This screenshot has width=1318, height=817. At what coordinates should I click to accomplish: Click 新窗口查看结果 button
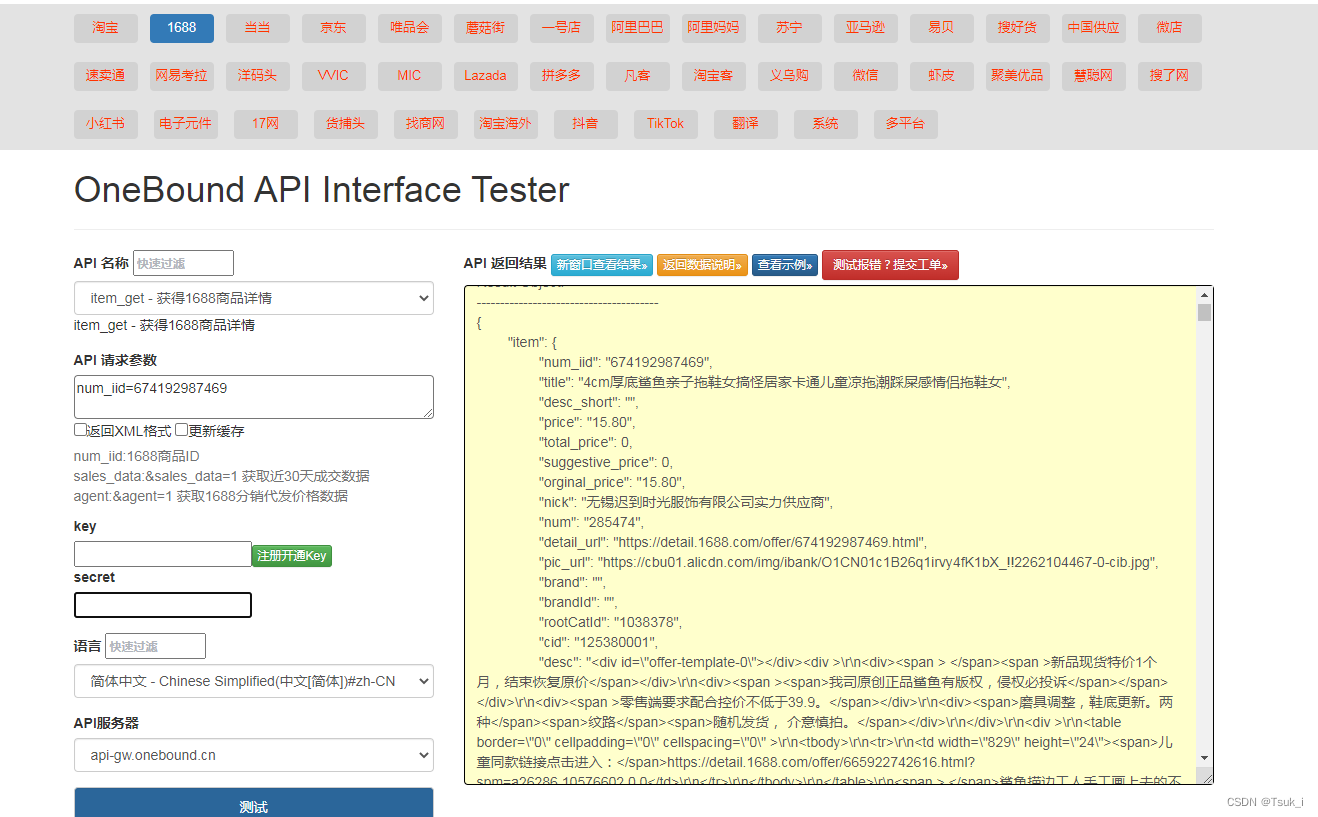point(602,265)
